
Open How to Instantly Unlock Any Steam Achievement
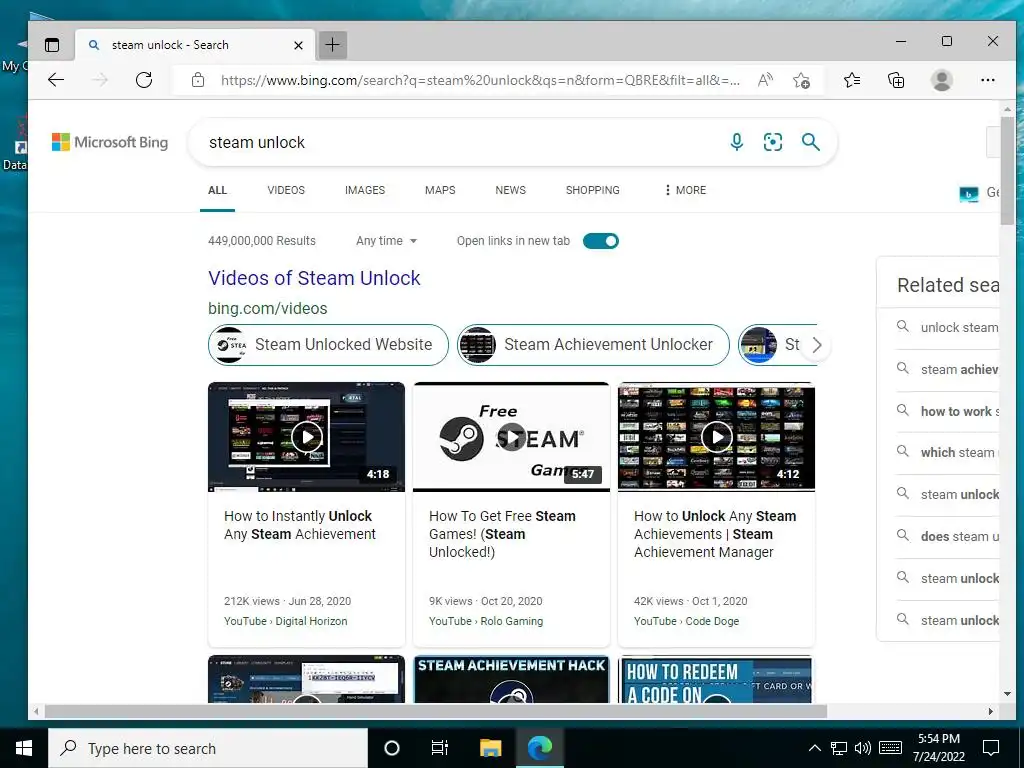coord(300,525)
